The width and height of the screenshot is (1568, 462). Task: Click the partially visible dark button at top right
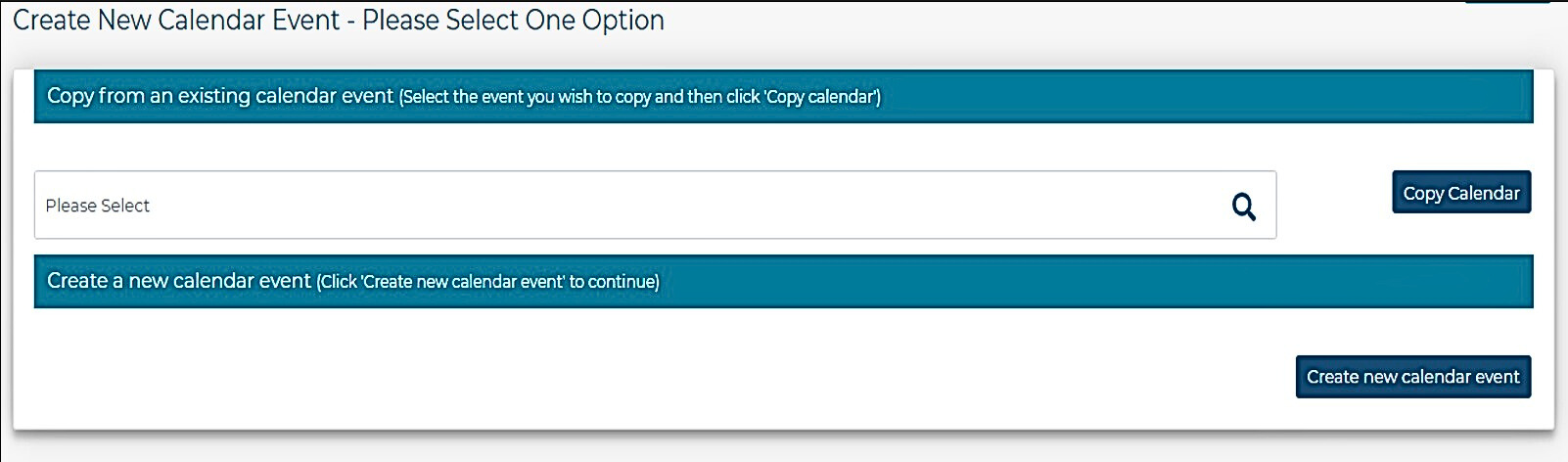(1507, 2)
